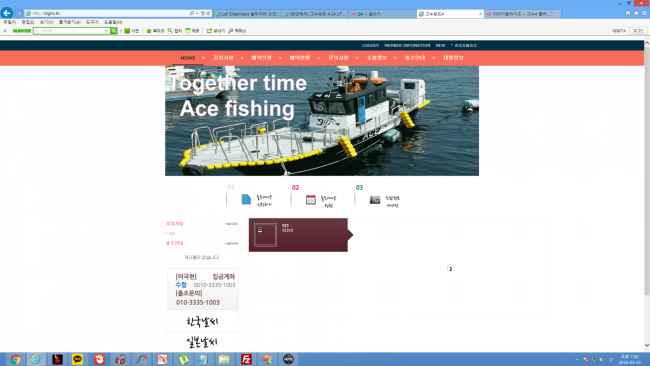Open Google Chrome from the taskbar
This screenshot has height=366, width=650.
(x=15, y=359)
